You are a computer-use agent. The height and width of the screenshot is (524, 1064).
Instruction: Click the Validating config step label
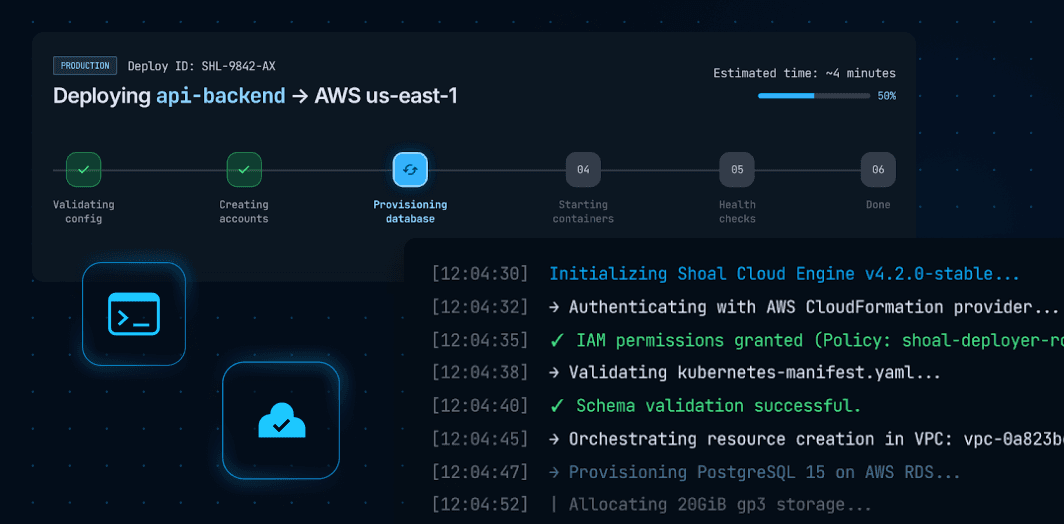(83, 212)
